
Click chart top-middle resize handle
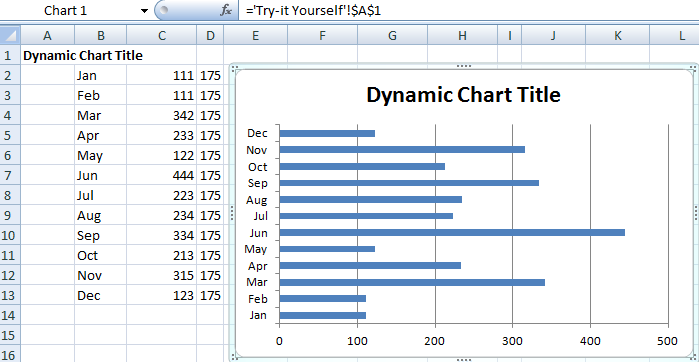point(464,66)
